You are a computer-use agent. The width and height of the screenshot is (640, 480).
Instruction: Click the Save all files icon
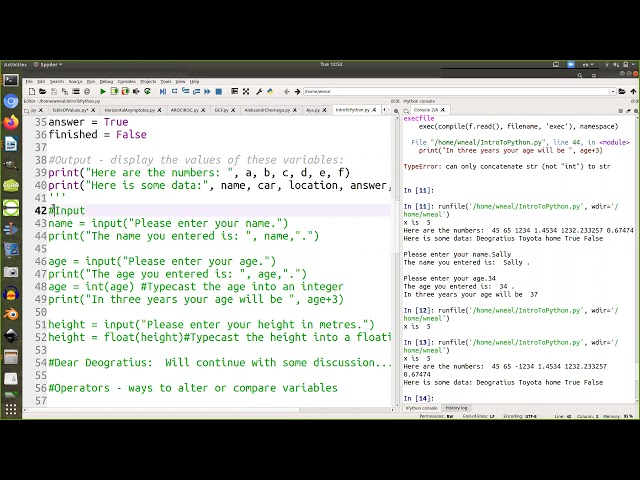pos(64,91)
